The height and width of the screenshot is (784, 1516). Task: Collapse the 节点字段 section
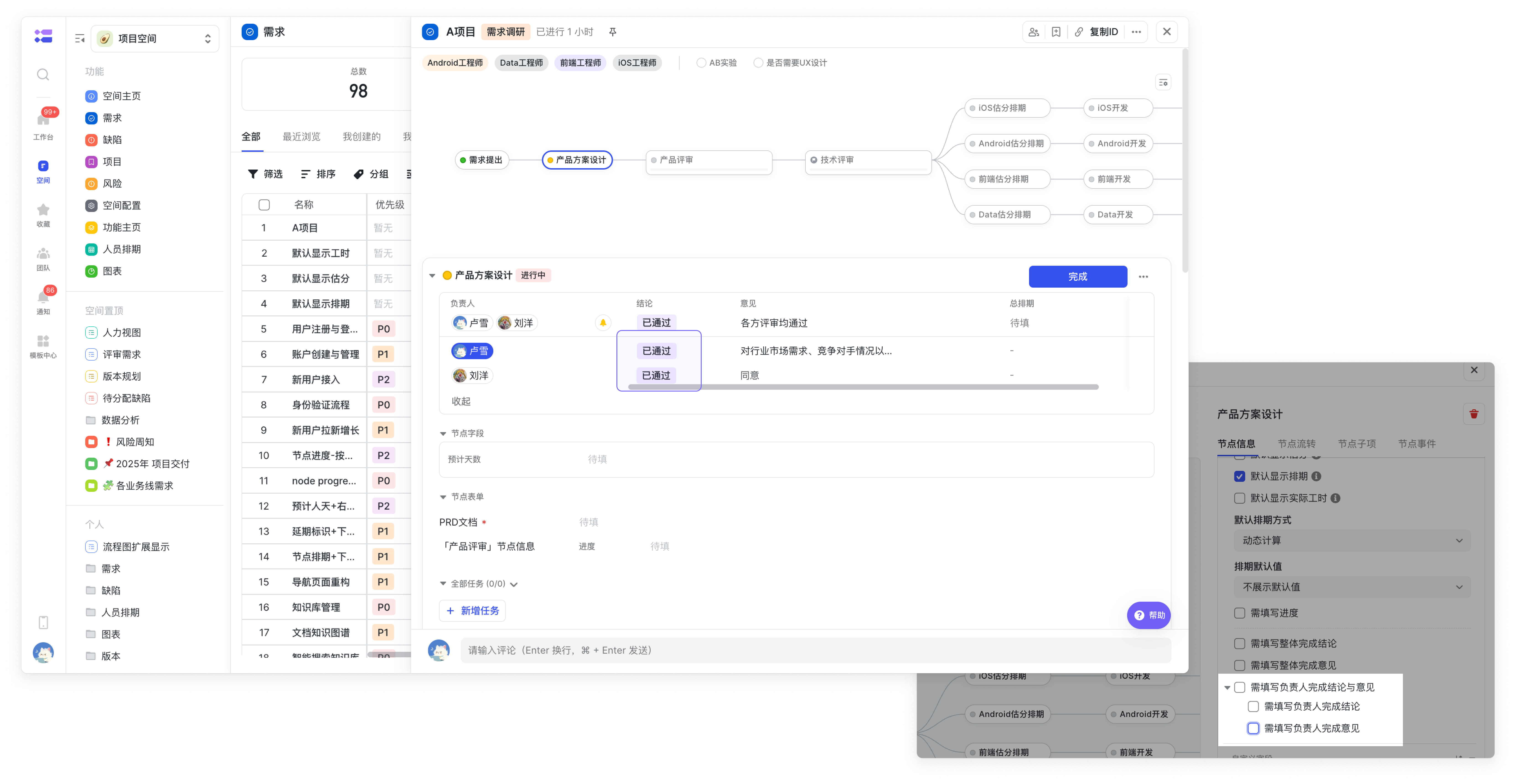click(x=443, y=433)
